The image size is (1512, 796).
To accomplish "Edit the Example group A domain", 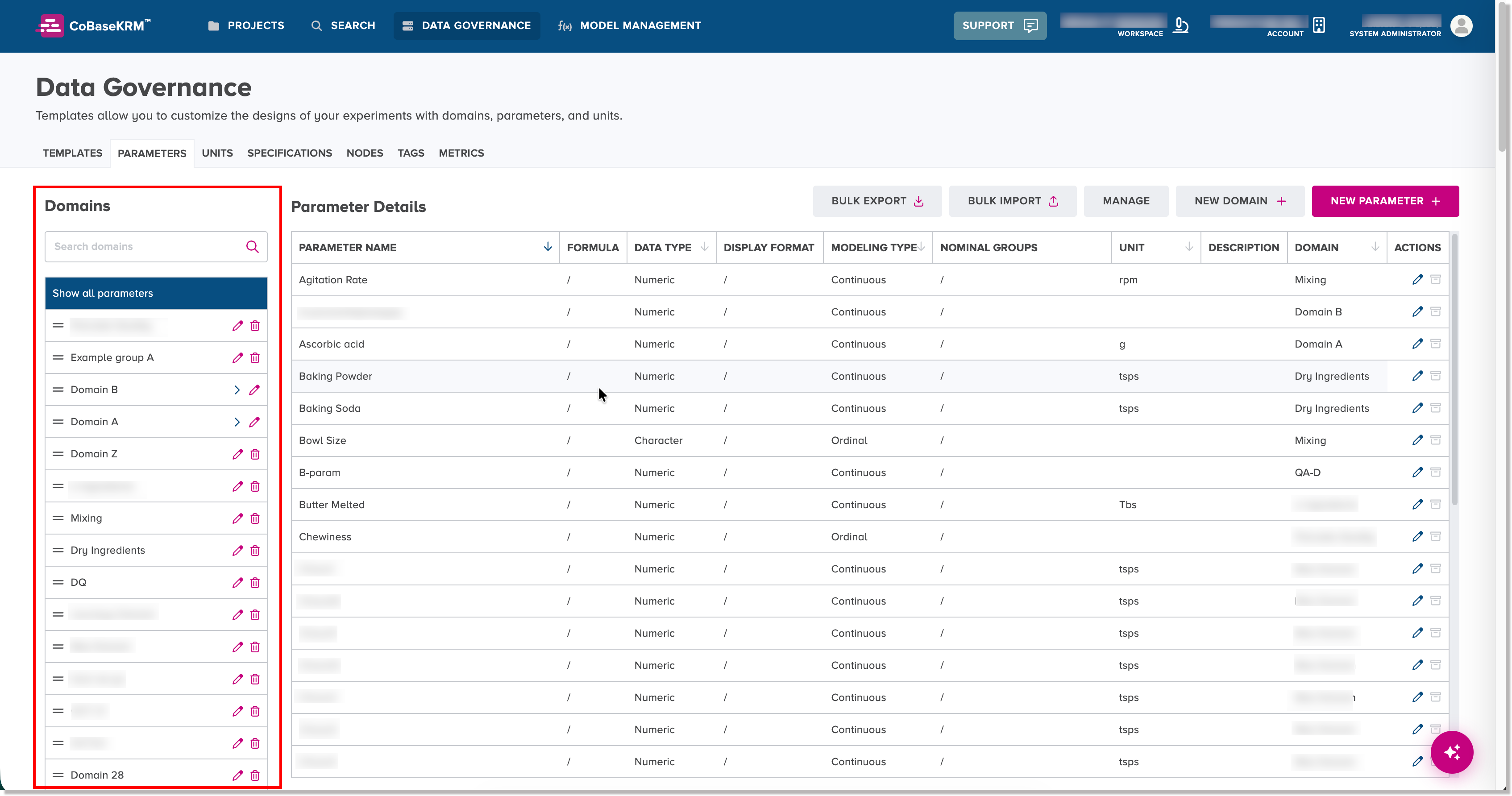I will click(237, 357).
